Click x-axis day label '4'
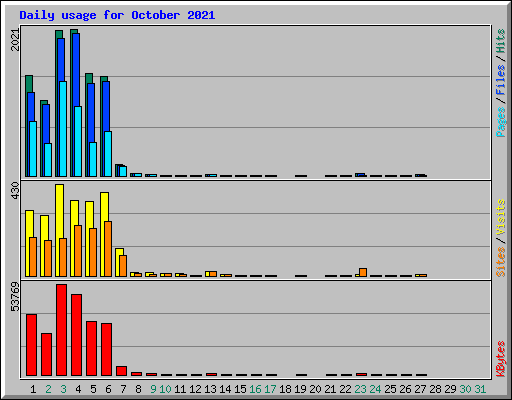512x400 pixels. click(x=78, y=389)
